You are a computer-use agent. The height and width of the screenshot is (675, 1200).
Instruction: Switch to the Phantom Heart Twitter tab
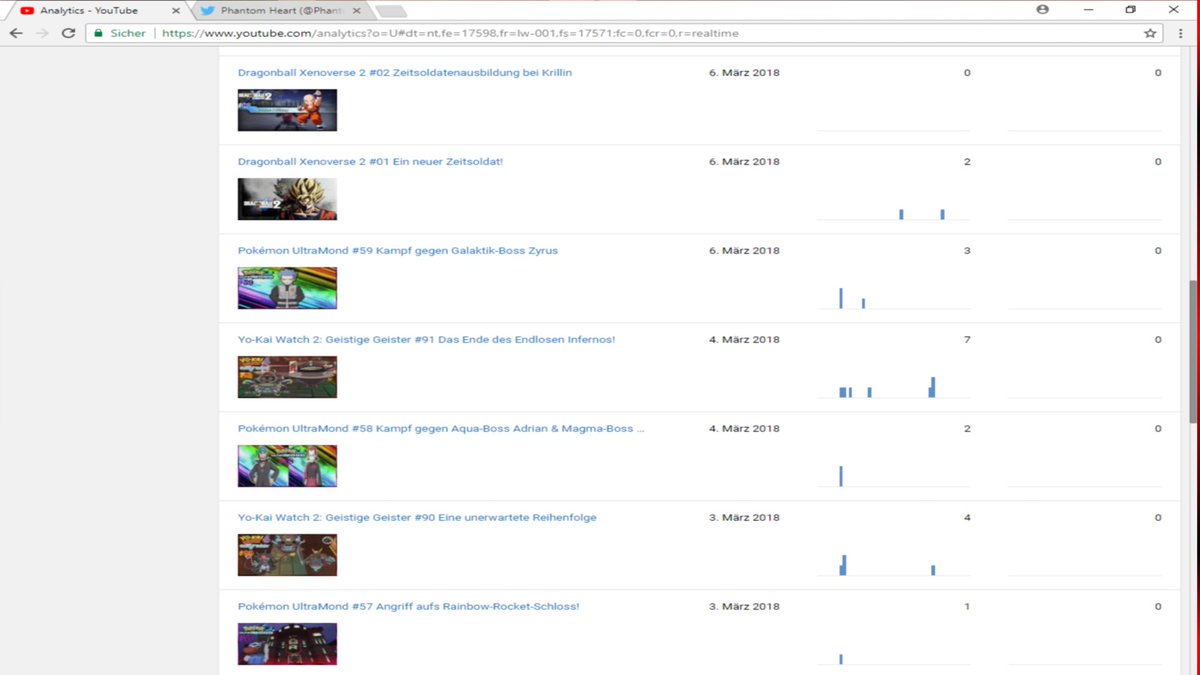click(280, 10)
